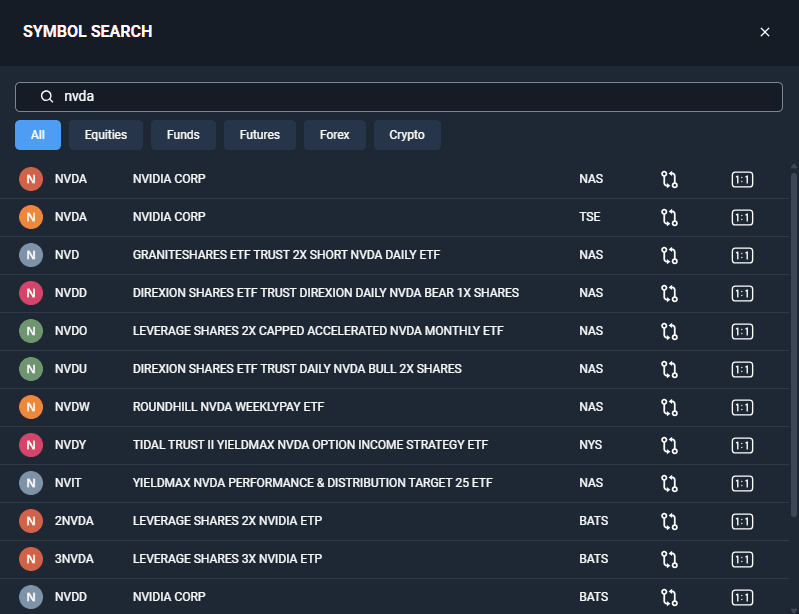Click BATS exchange label in 2NVDA row
Viewport: 799px width, 614px height.
pyautogui.click(x=594, y=521)
